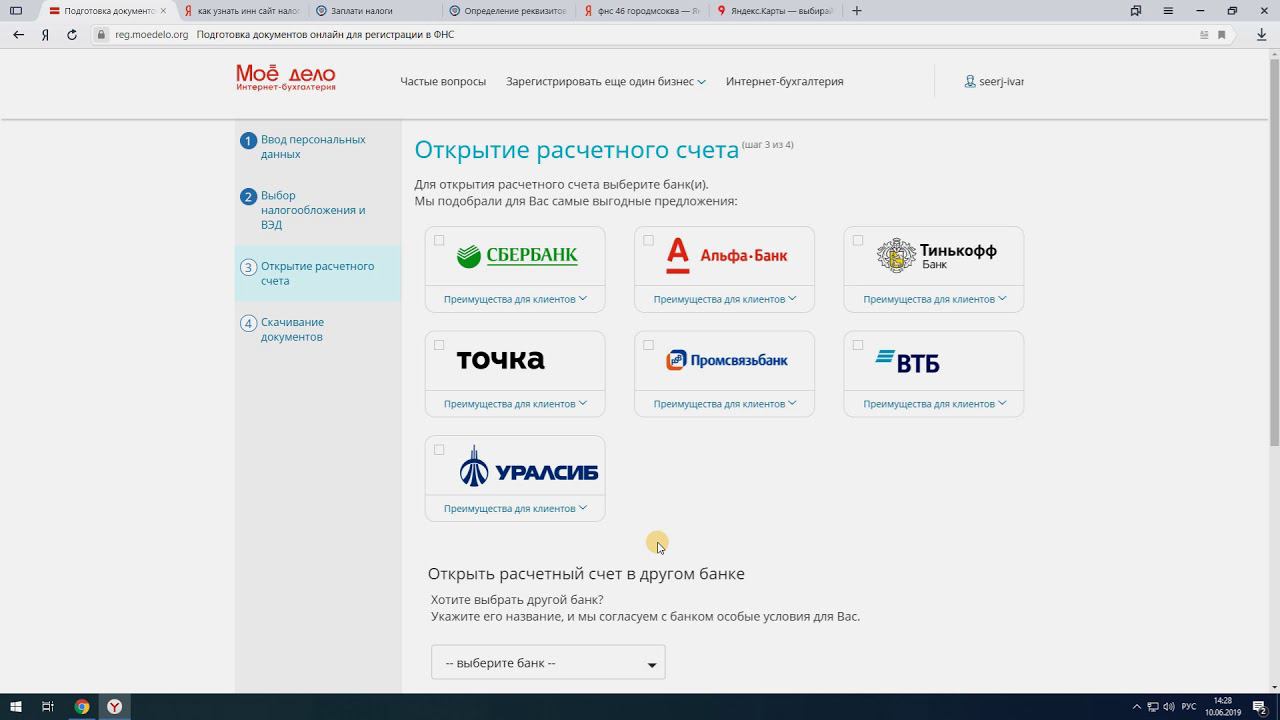Tick the Уралсиб checkbox
Screen dimensions: 1280x720
439,450
